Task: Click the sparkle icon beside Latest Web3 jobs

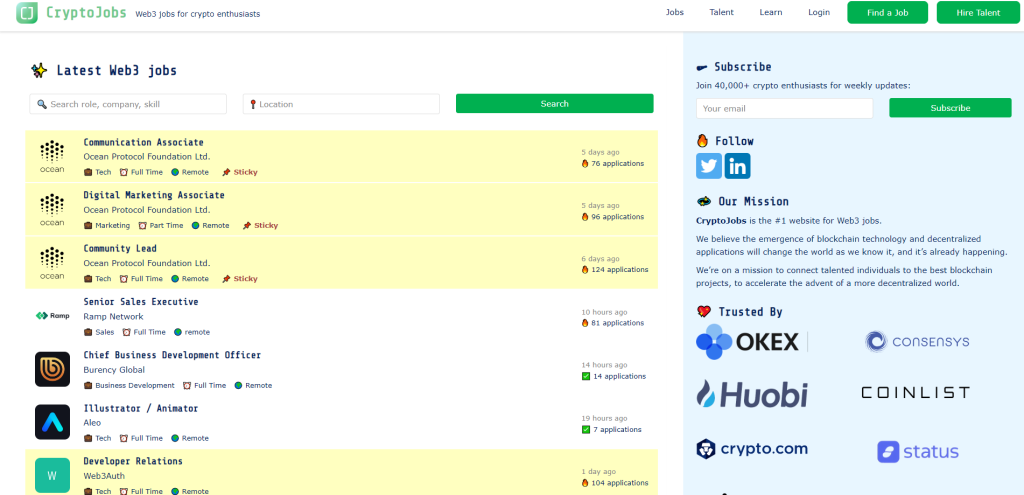Action: tap(39, 71)
